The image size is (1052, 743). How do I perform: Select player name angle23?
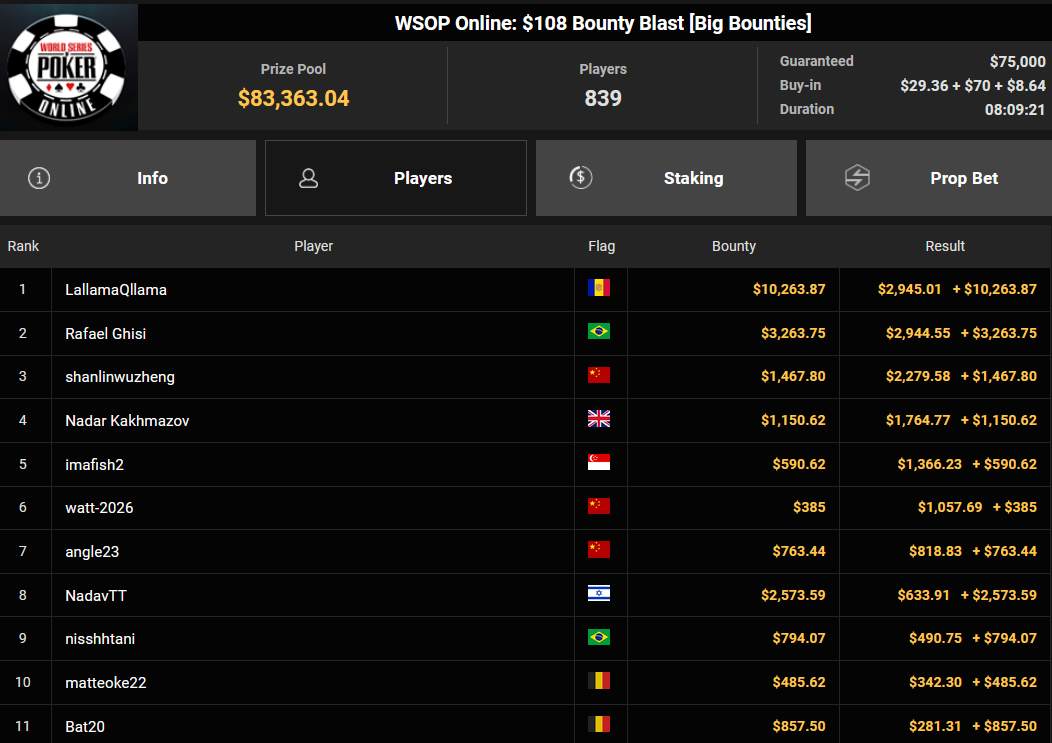coord(92,552)
